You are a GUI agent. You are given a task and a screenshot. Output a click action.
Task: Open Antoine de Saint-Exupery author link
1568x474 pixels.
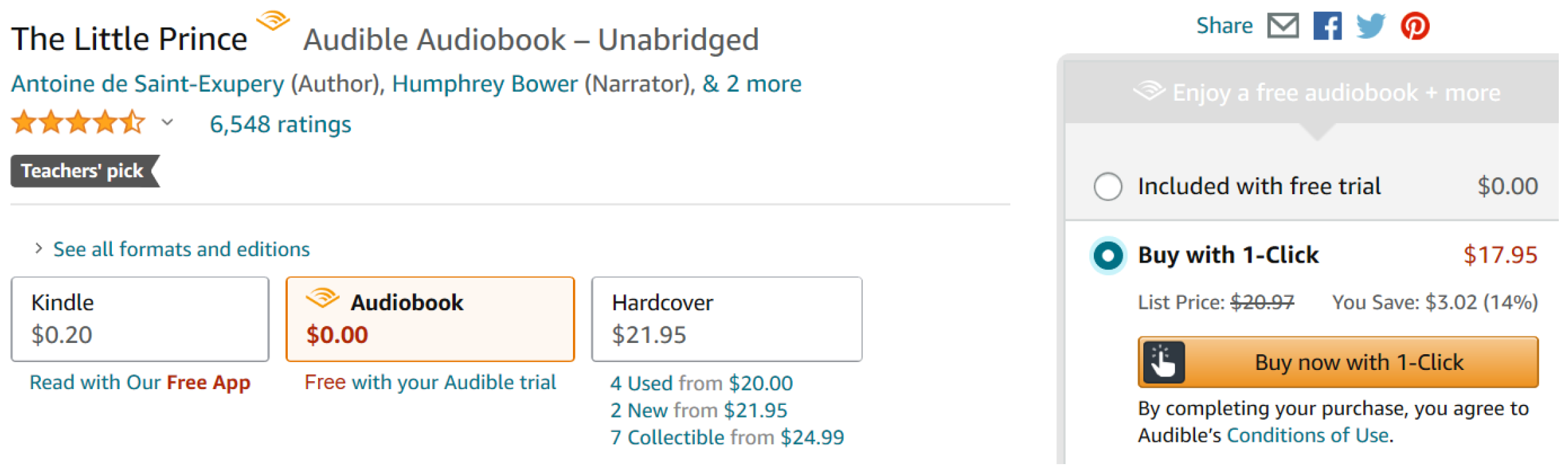[x=148, y=84]
